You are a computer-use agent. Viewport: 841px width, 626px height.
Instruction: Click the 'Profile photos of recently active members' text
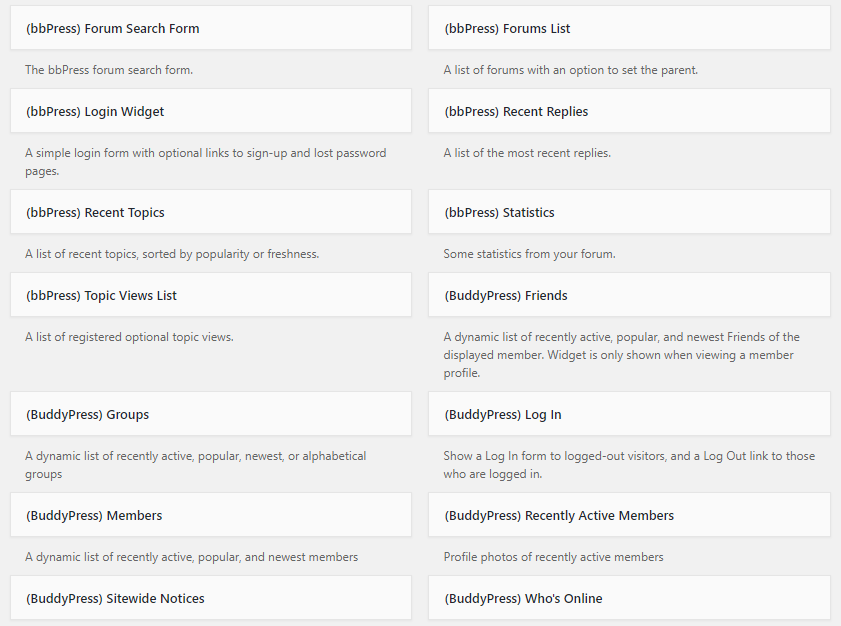click(x=554, y=557)
